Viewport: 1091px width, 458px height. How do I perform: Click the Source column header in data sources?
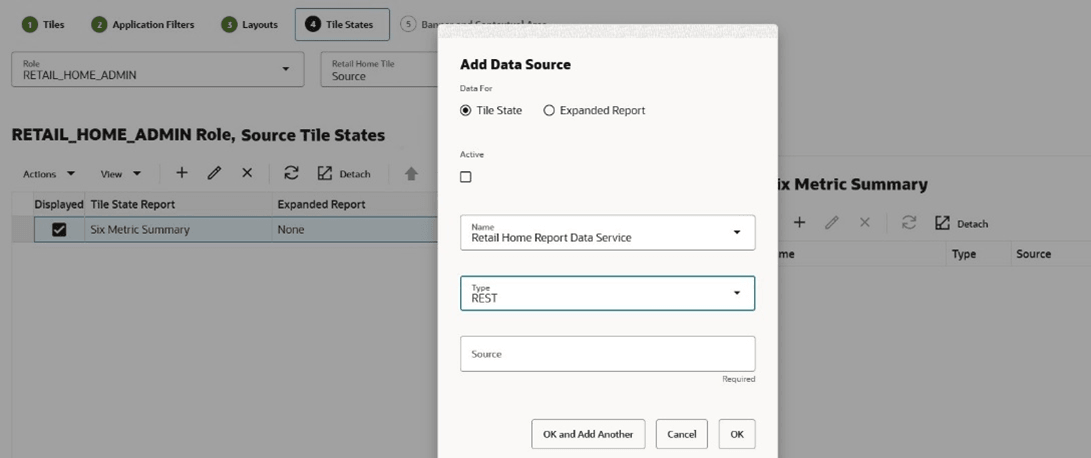pyautogui.click(x=1051, y=254)
